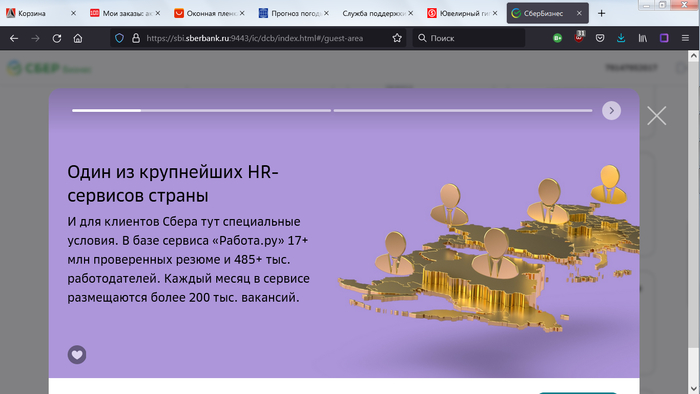Open Firefox hamburger application menu

(685, 38)
